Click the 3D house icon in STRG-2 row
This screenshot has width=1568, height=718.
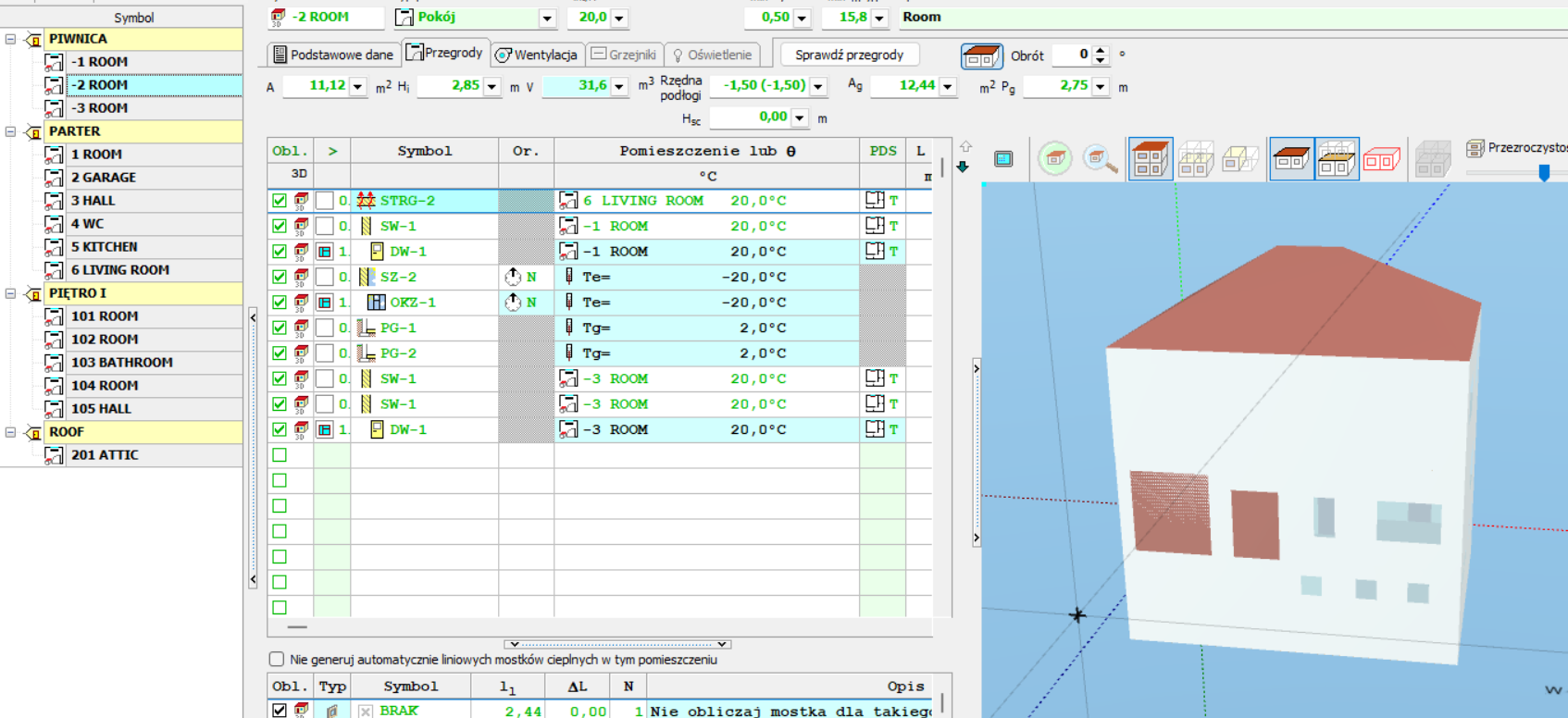click(302, 200)
